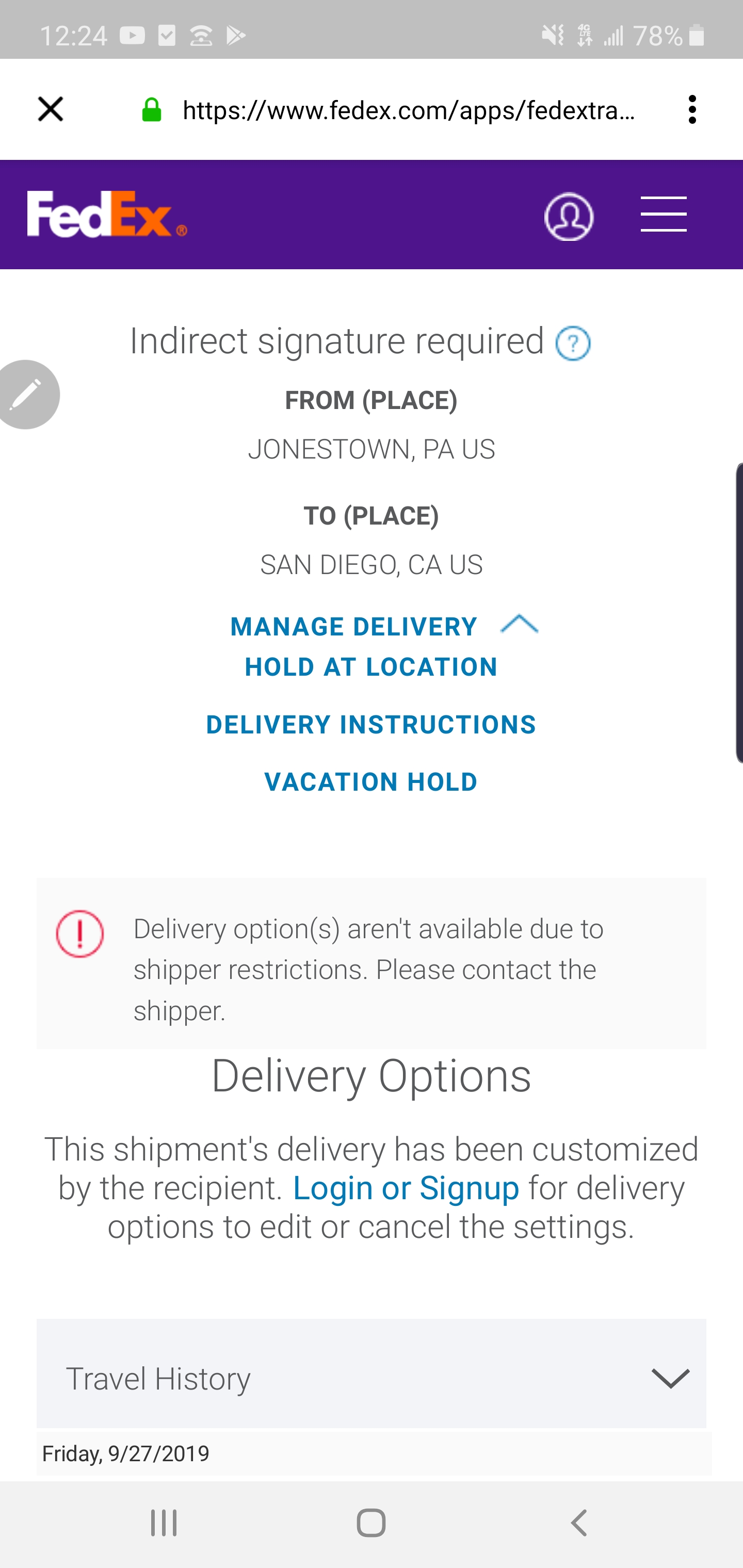Close the browser tab with X
This screenshot has width=743, height=1568.
point(51,109)
